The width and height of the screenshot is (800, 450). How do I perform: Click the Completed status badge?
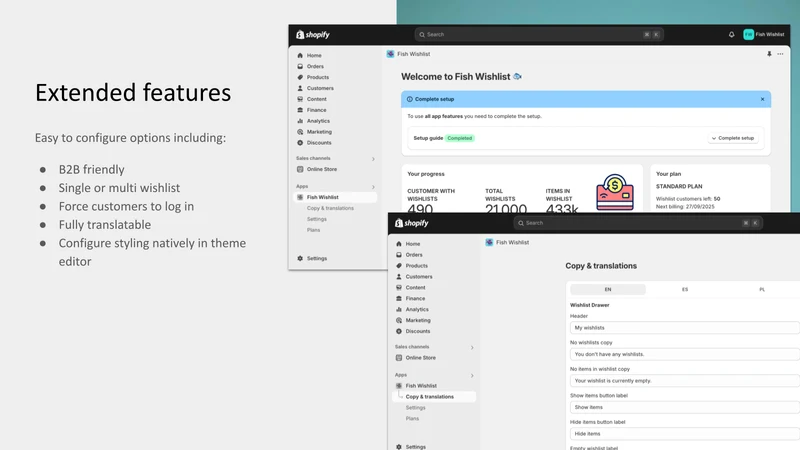(460, 138)
